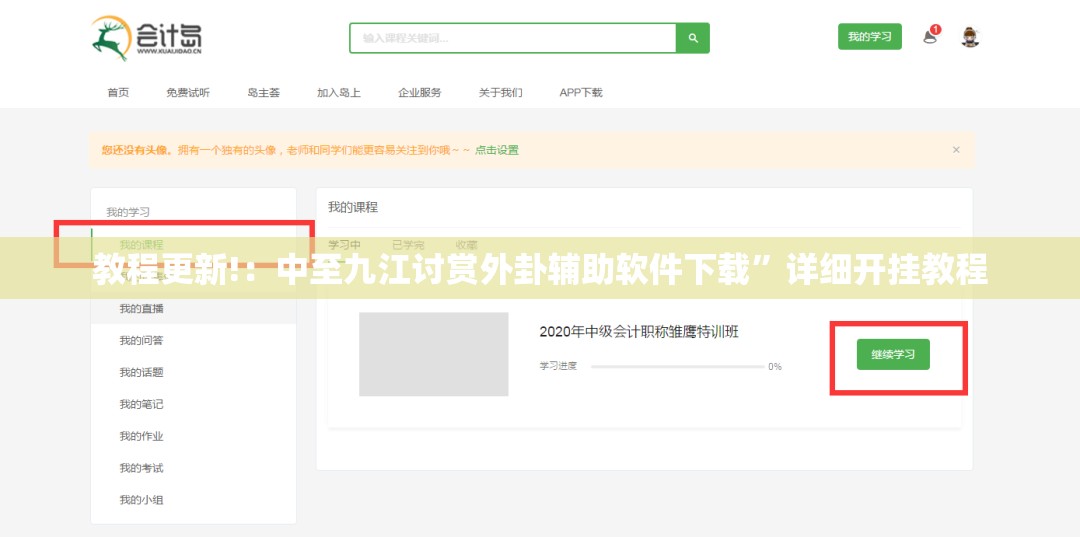Dismiss the avatar reminder banner
Image resolution: width=1080 pixels, height=537 pixels.
point(956,149)
